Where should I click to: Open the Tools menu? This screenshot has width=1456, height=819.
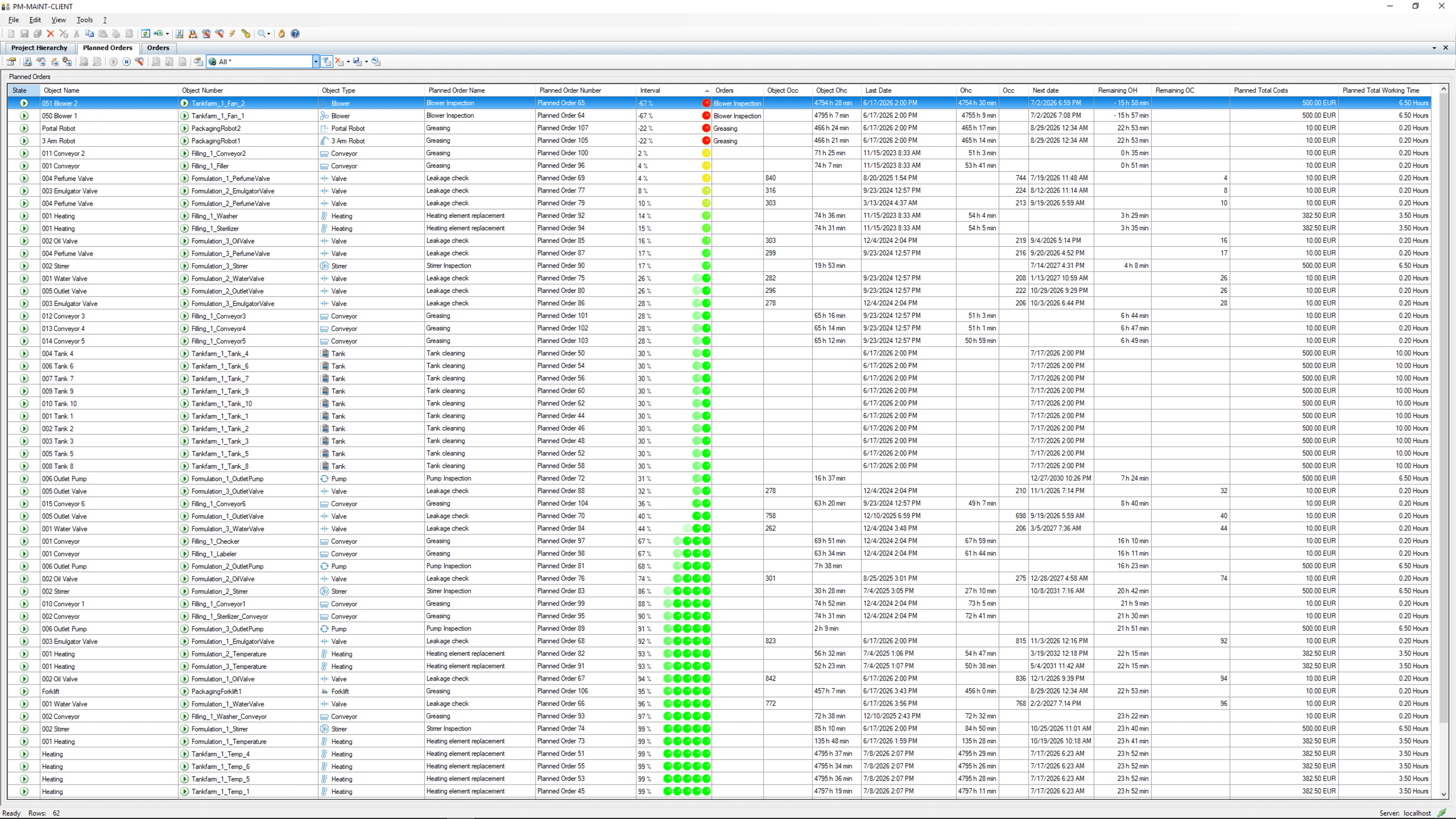[84, 20]
